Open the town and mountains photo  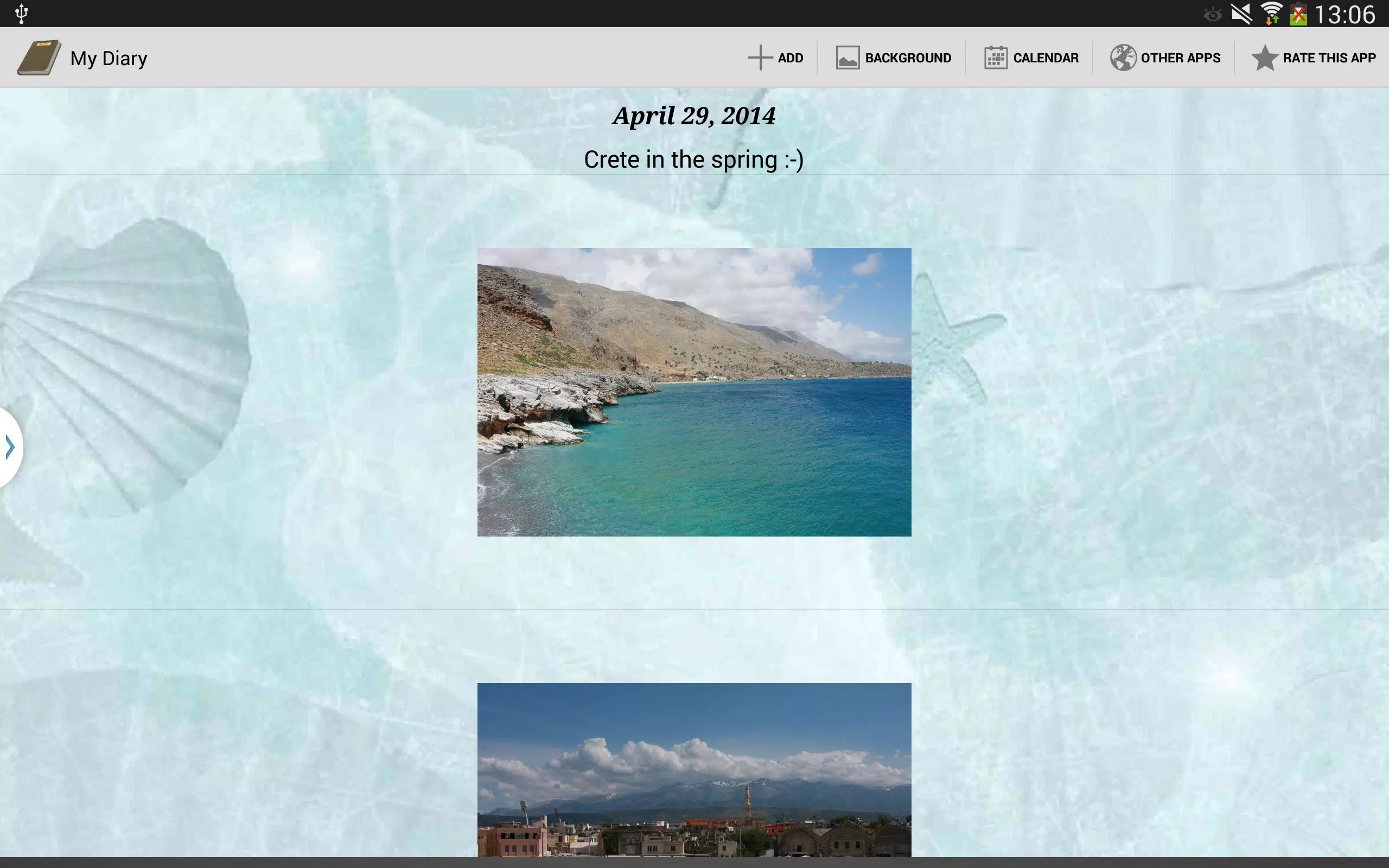tap(694, 770)
